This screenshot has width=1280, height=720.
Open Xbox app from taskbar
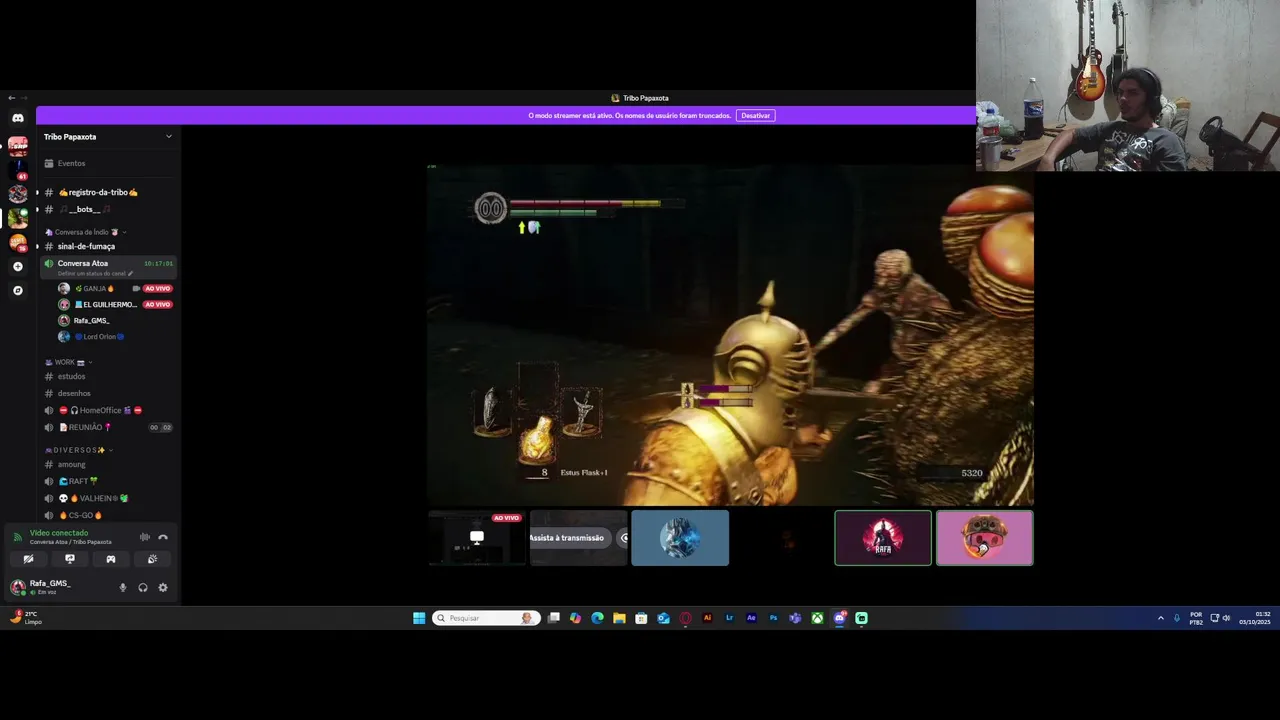(817, 618)
